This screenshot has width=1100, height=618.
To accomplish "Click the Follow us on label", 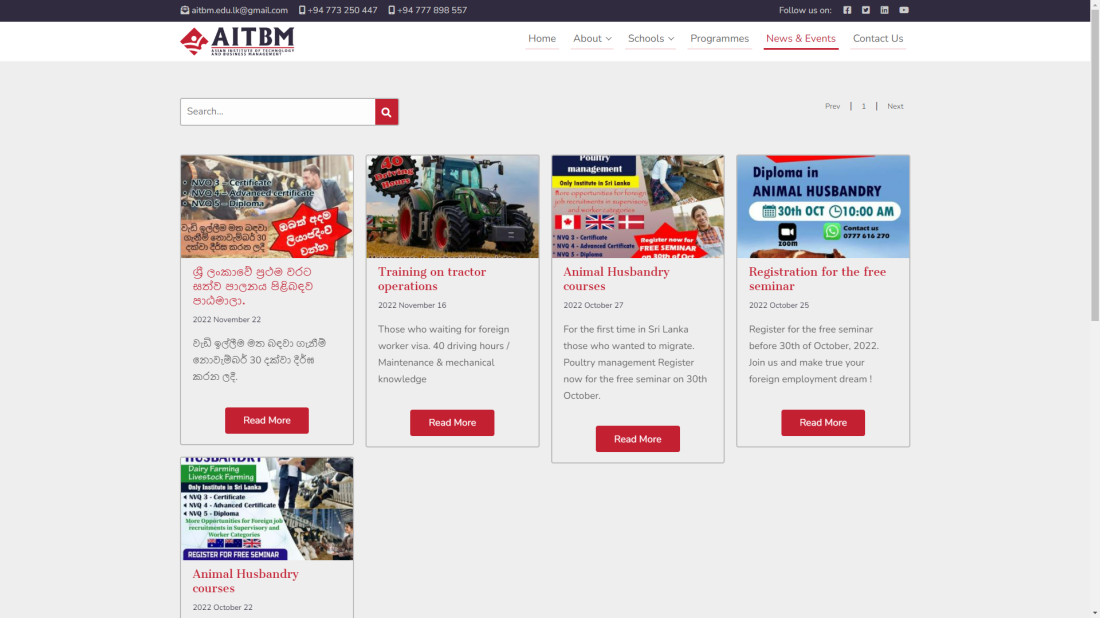I will [x=805, y=11].
